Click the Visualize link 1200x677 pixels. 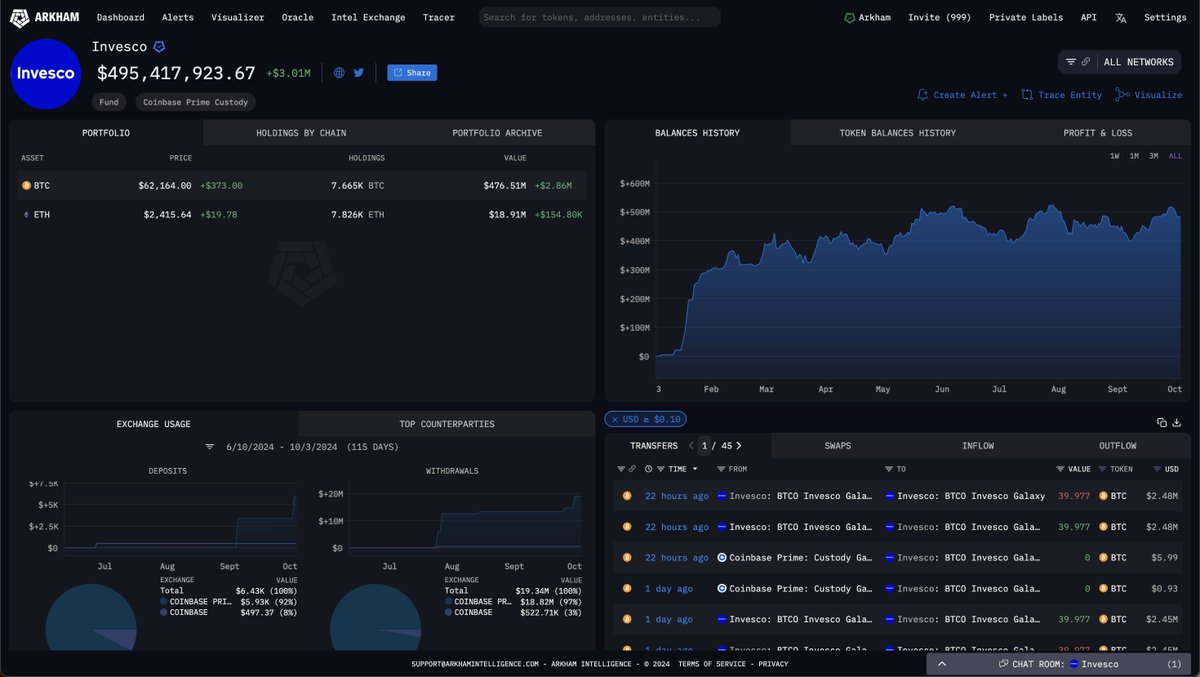click(x=1150, y=95)
